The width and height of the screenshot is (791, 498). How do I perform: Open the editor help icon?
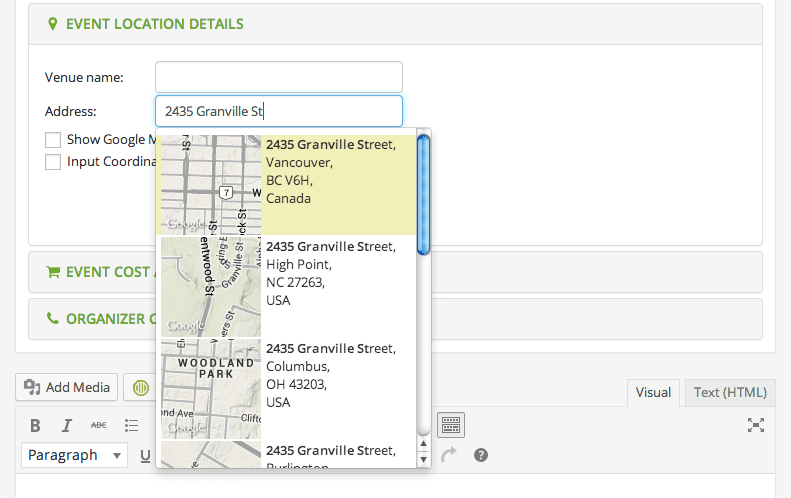click(x=481, y=455)
